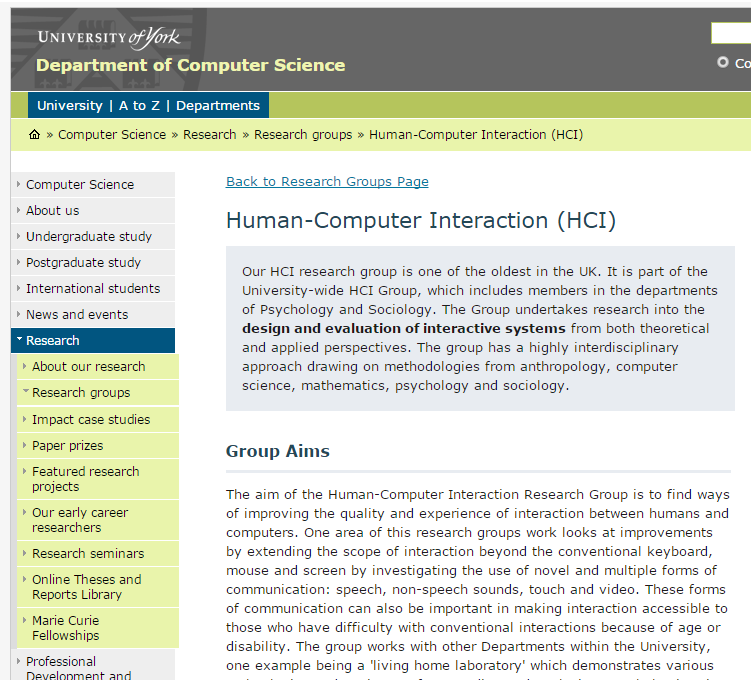Image resolution: width=751 pixels, height=680 pixels.
Task: Expand the arrow beside About us
Action: 18,210
